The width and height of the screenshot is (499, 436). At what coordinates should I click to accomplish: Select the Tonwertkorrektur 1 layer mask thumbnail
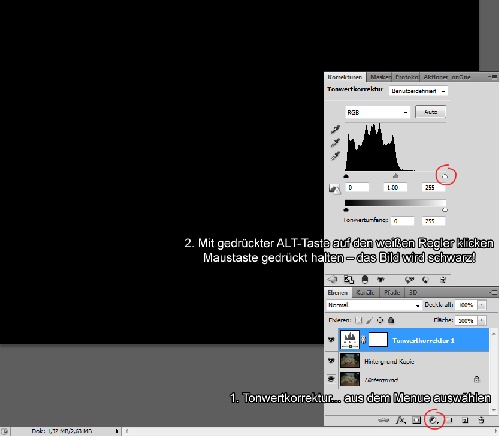tap(378, 340)
